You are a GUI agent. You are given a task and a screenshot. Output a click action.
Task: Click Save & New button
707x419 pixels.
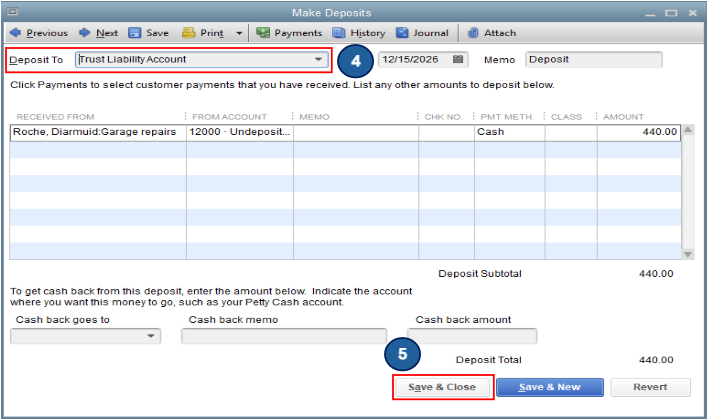pos(550,387)
